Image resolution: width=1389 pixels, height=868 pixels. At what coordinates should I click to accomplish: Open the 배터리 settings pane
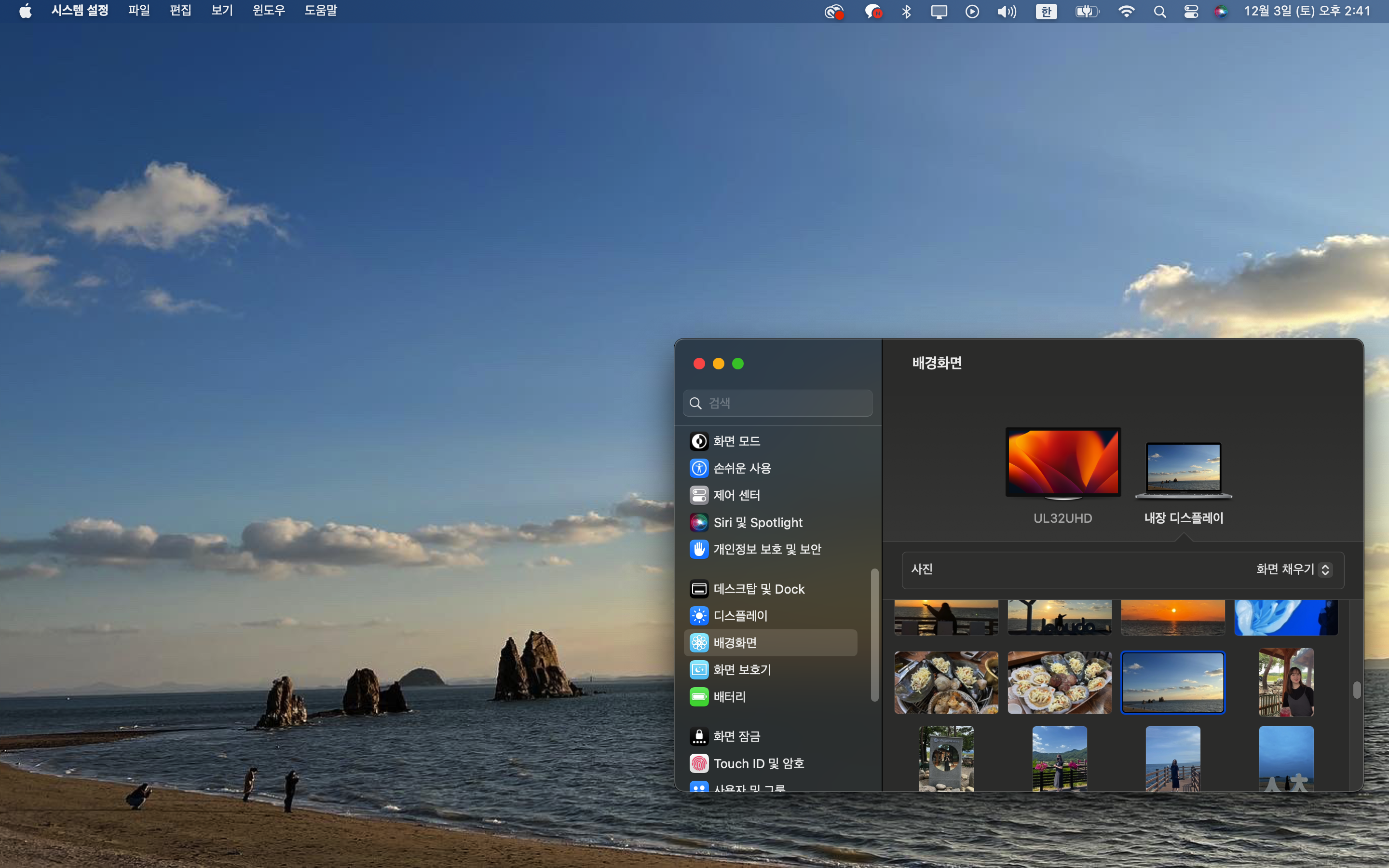[x=729, y=697]
